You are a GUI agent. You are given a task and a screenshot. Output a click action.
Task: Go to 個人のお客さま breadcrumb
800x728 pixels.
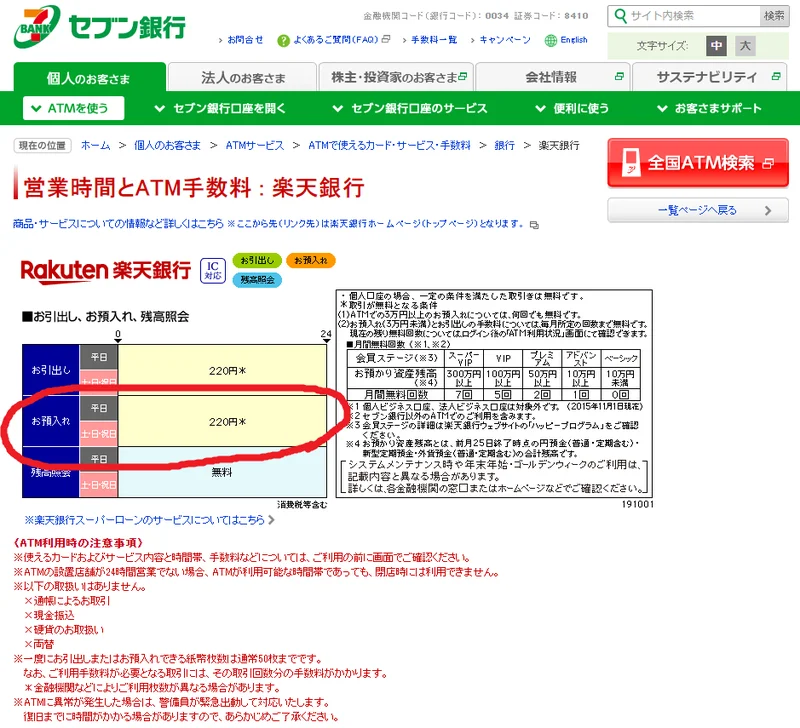[167, 146]
